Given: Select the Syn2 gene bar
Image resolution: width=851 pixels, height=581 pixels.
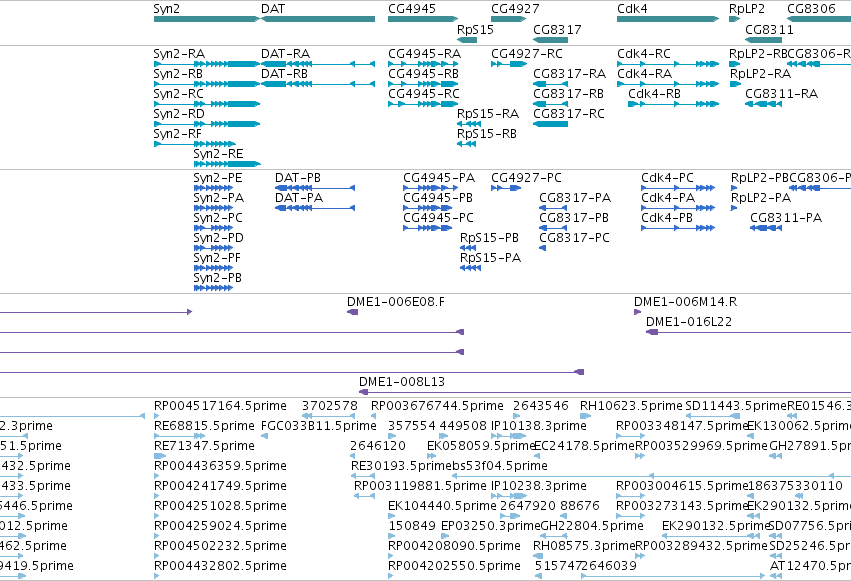Looking at the screenshot, I should [x=207, y=19].
